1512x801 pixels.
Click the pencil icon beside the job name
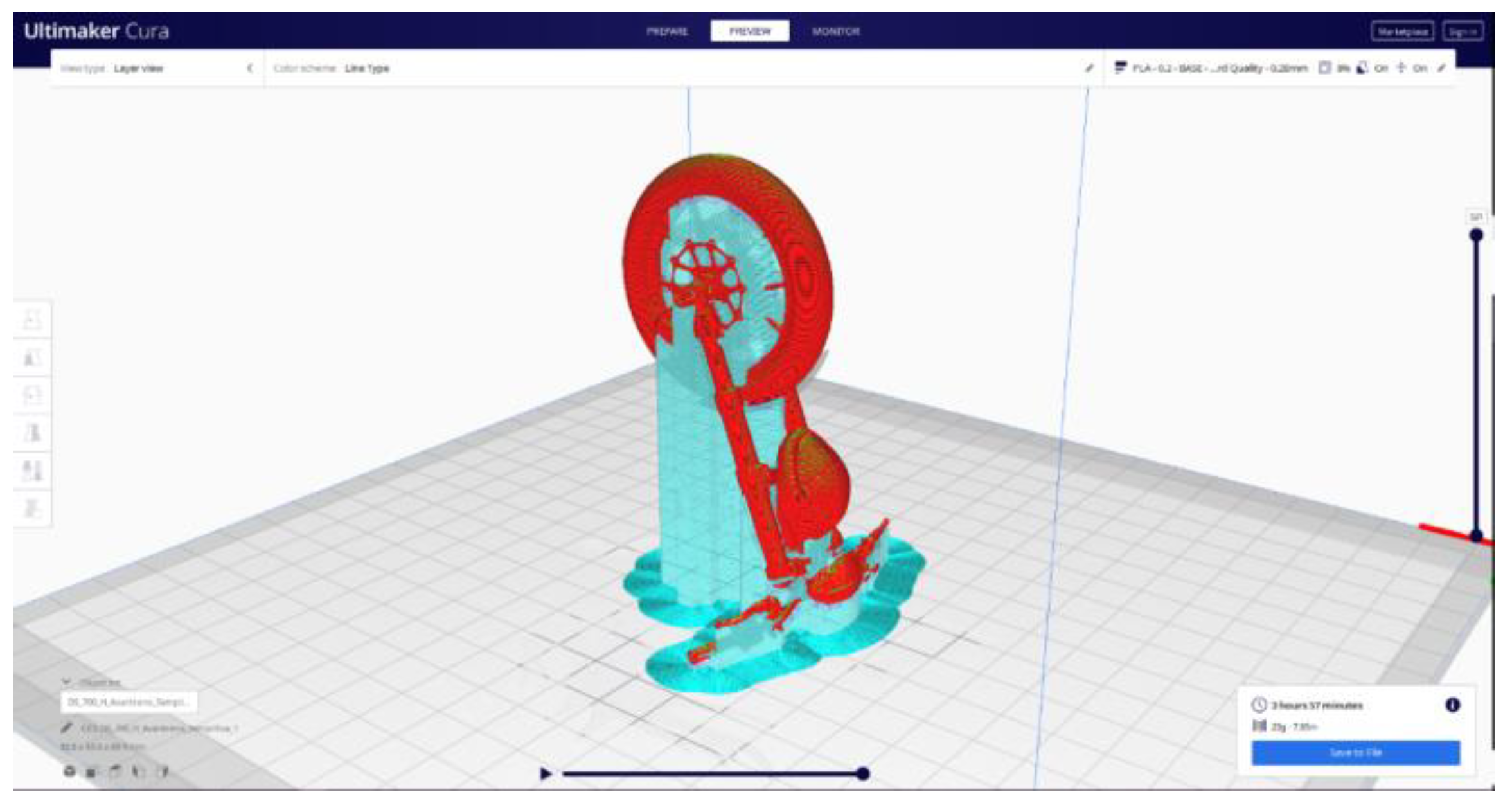click(x=66, y=727)
